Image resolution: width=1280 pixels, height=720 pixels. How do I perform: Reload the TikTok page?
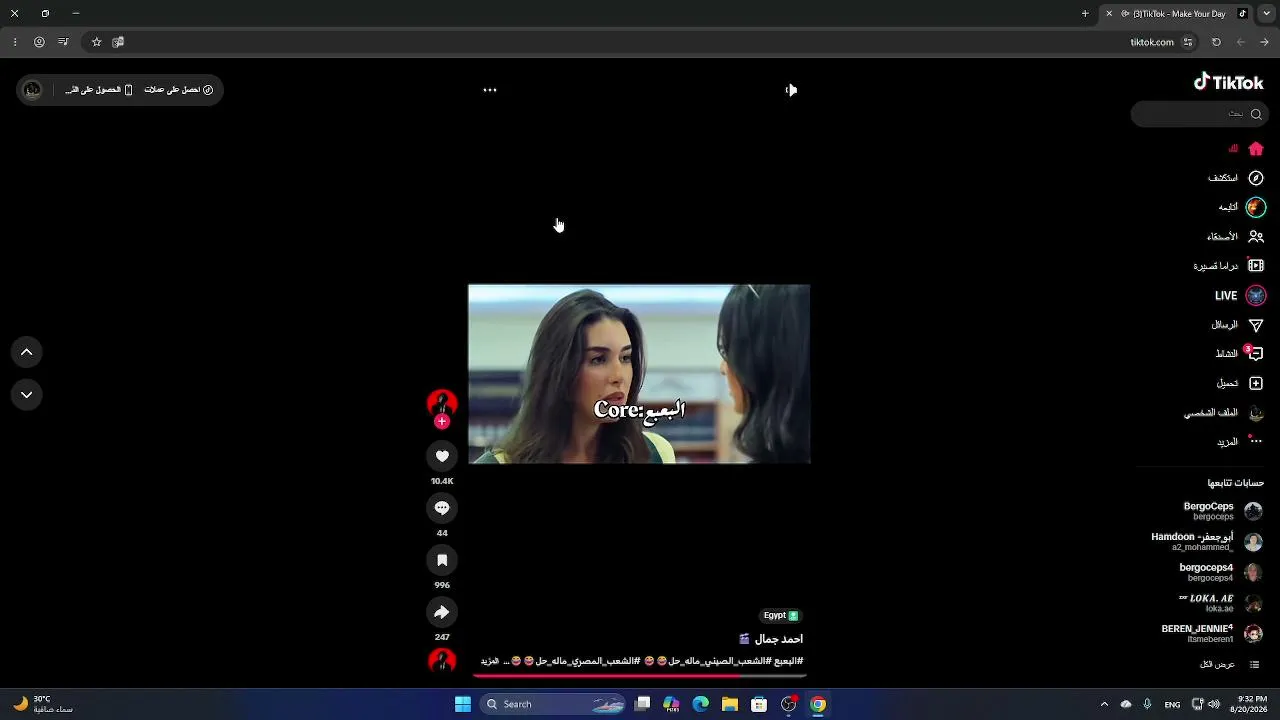[x=1216, y=42]
